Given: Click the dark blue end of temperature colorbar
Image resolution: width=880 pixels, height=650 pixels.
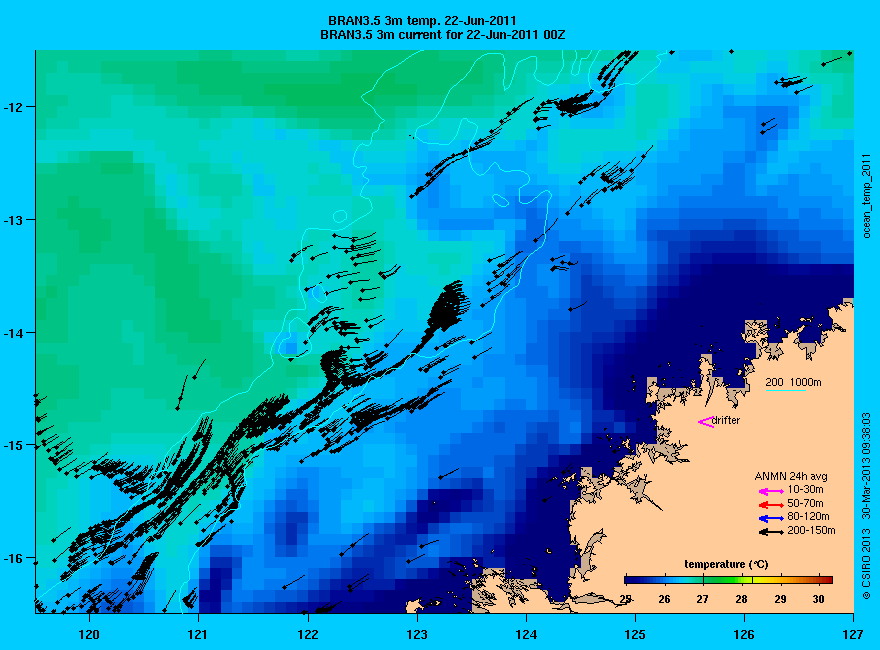Looking at the screenshot, I should 630,580.
